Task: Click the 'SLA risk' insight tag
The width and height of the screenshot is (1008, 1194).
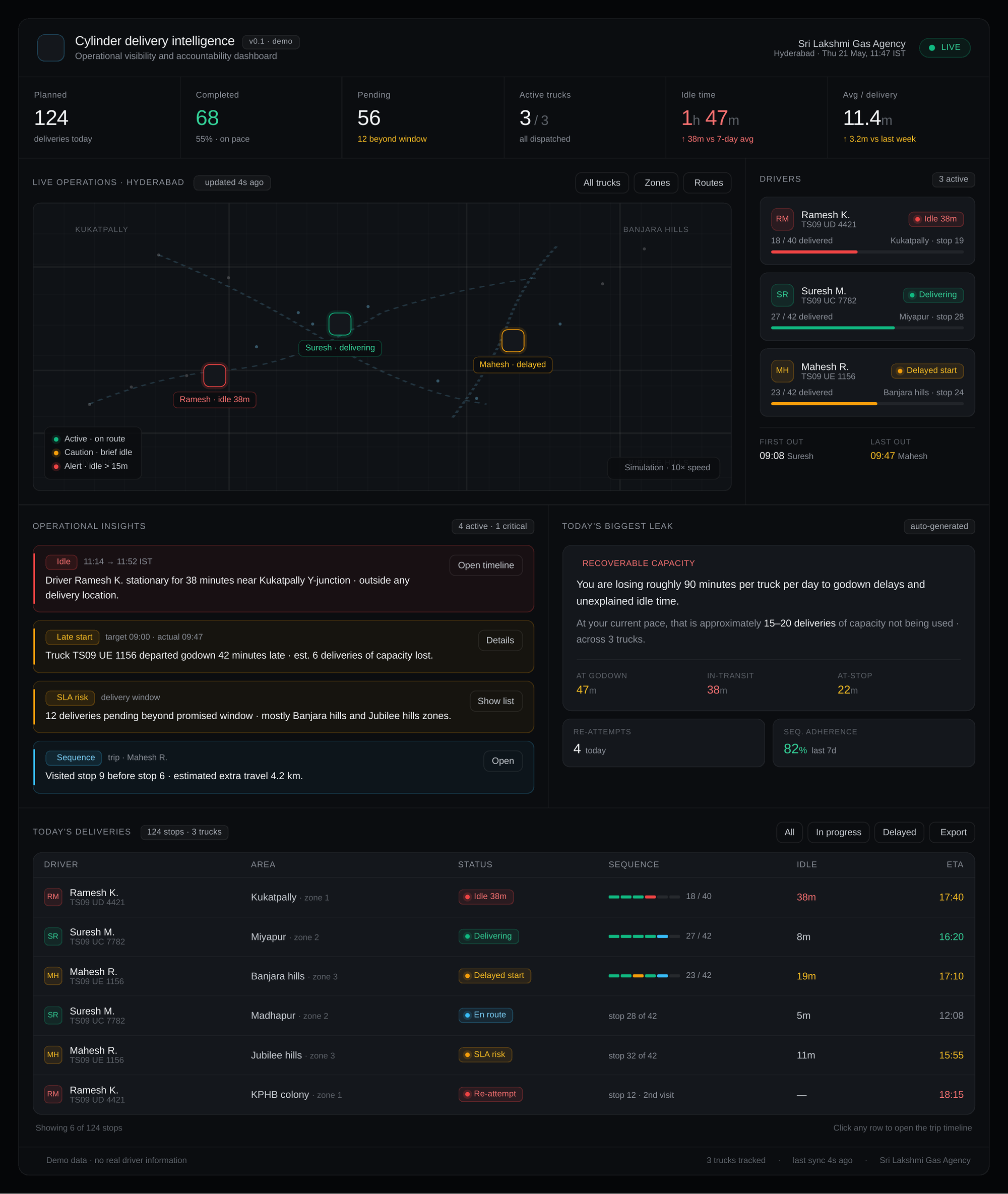Action: [70, 698]
